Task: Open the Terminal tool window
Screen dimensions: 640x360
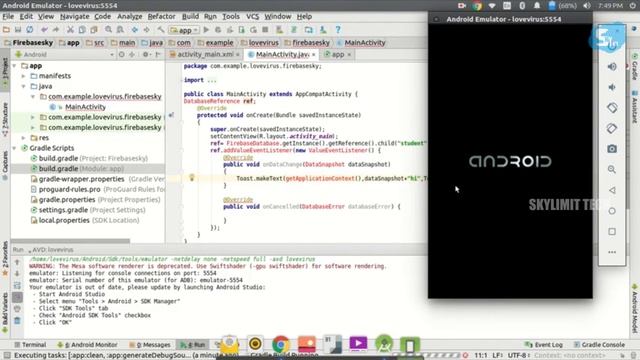Action: pos(30,344)
